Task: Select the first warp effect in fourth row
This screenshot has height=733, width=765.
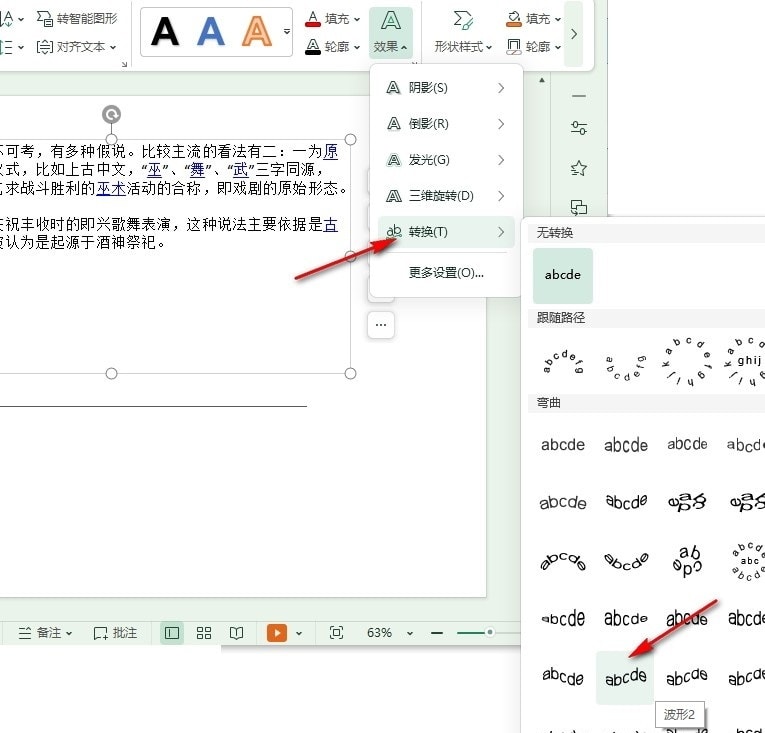Action: [x=563, y=619]
